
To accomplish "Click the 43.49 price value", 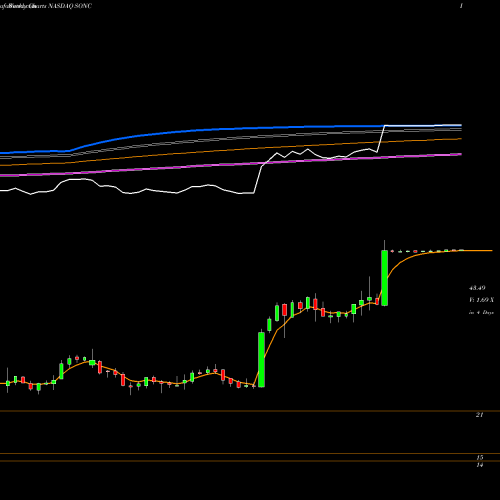I will tap(477, 287).
